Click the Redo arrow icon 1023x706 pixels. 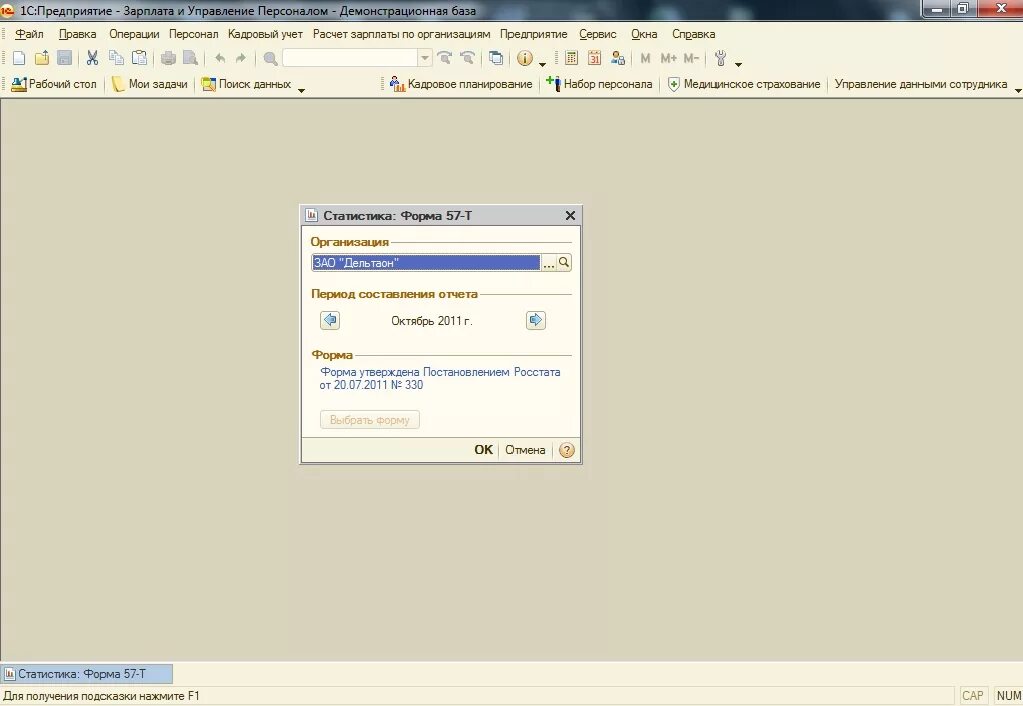point(241,58)
